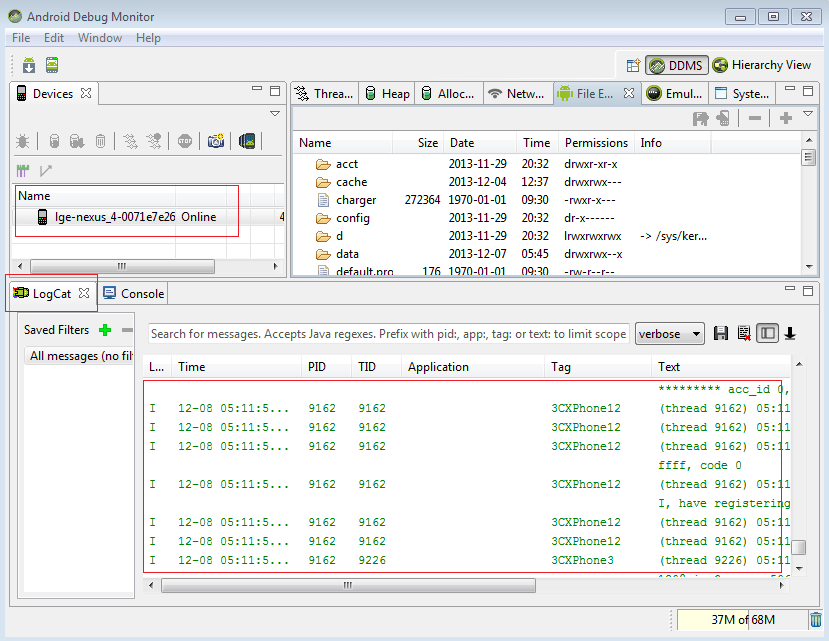This screenshot has height=641, width=829.
Task: Open the Open Perspective button
Action: (633, 65)
